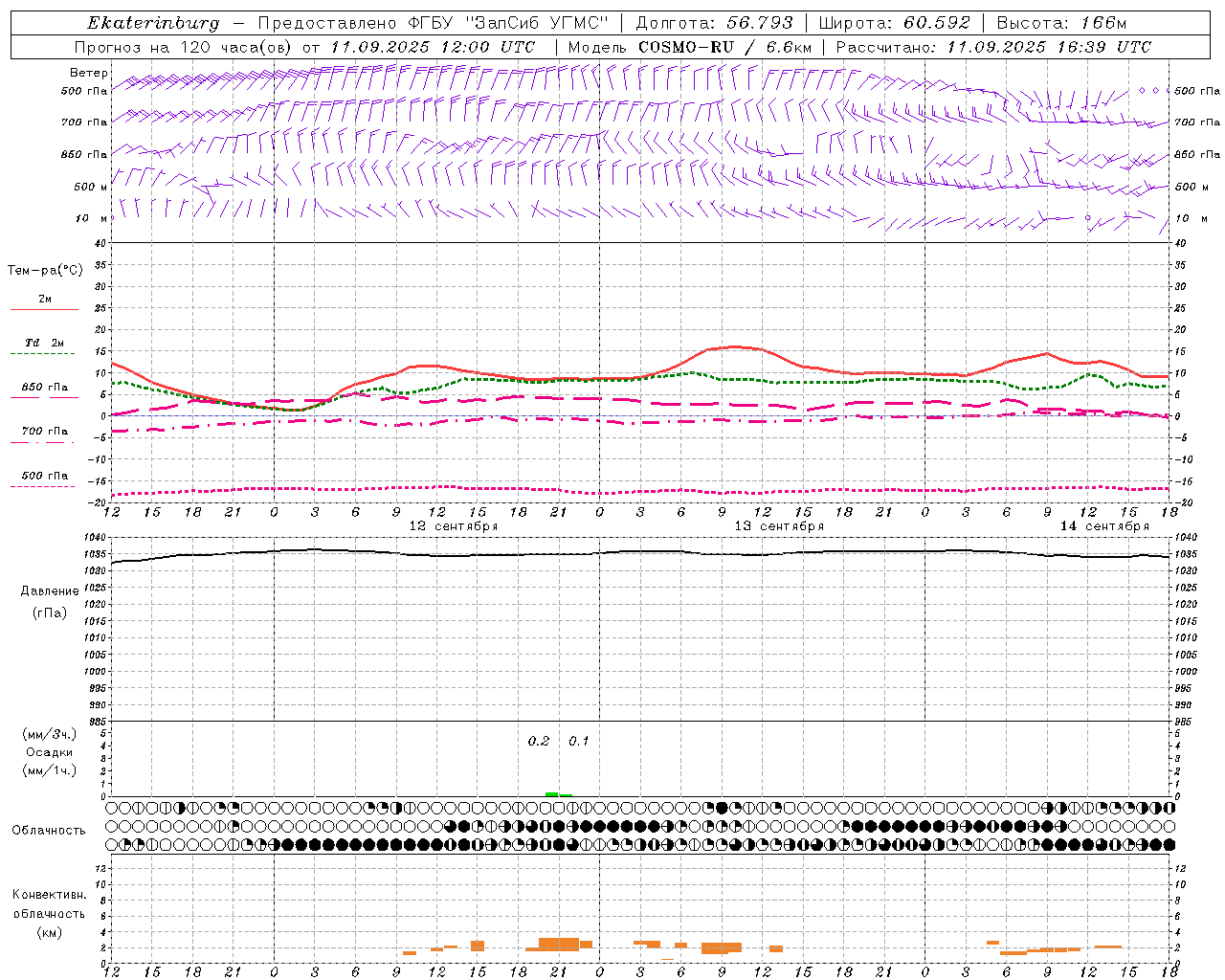The image size is (1225, 980).
Task: Click the Td 2м dashed legend sample
Action: coord(42,354)
